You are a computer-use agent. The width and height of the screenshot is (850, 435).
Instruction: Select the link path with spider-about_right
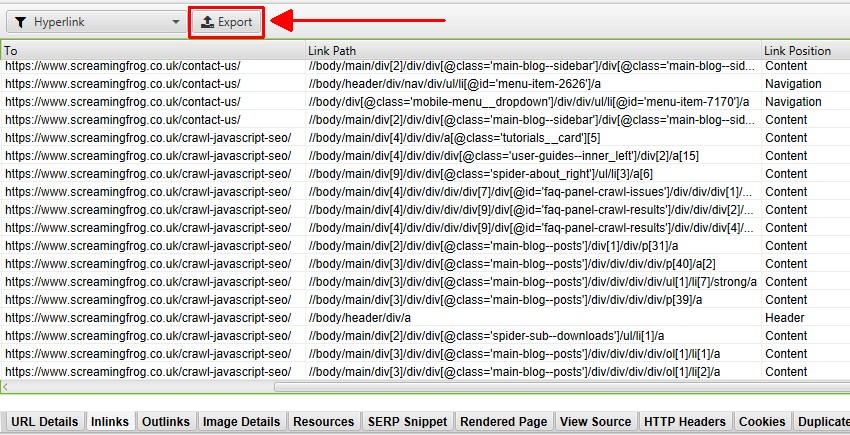click(480, 174)
